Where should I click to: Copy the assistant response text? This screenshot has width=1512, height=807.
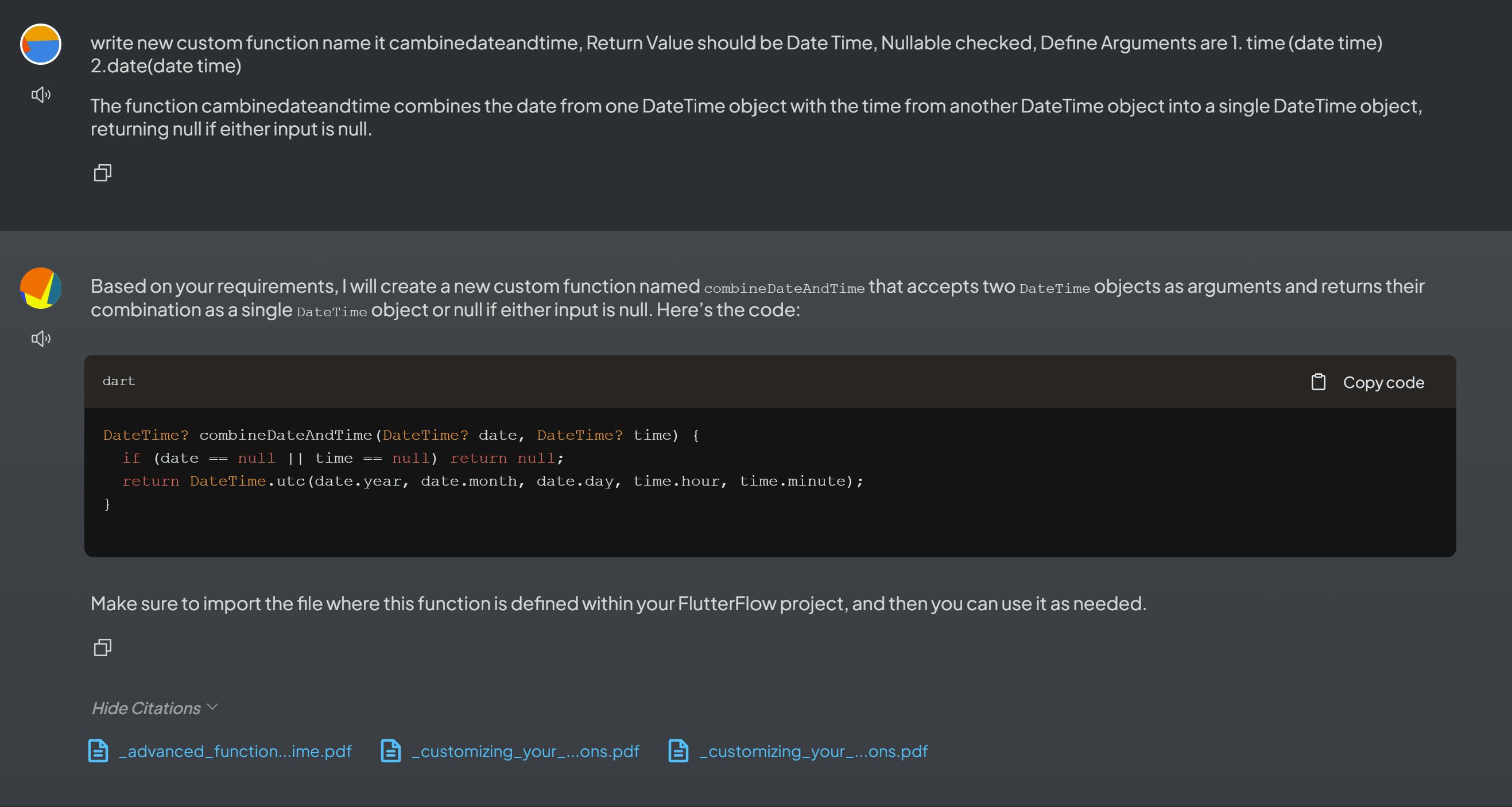(103, 647)
